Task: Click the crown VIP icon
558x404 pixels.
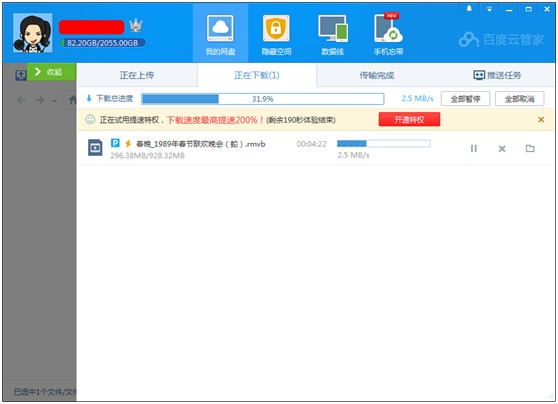Action: [136, 26]
